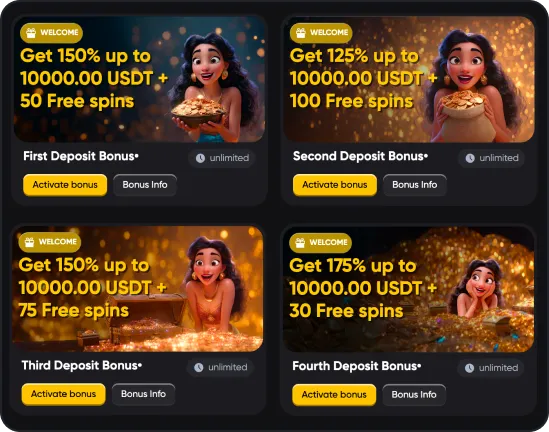Click the gift icon on Fourth Deposit banner
This screenshot has height=432, width=549.
300,243
